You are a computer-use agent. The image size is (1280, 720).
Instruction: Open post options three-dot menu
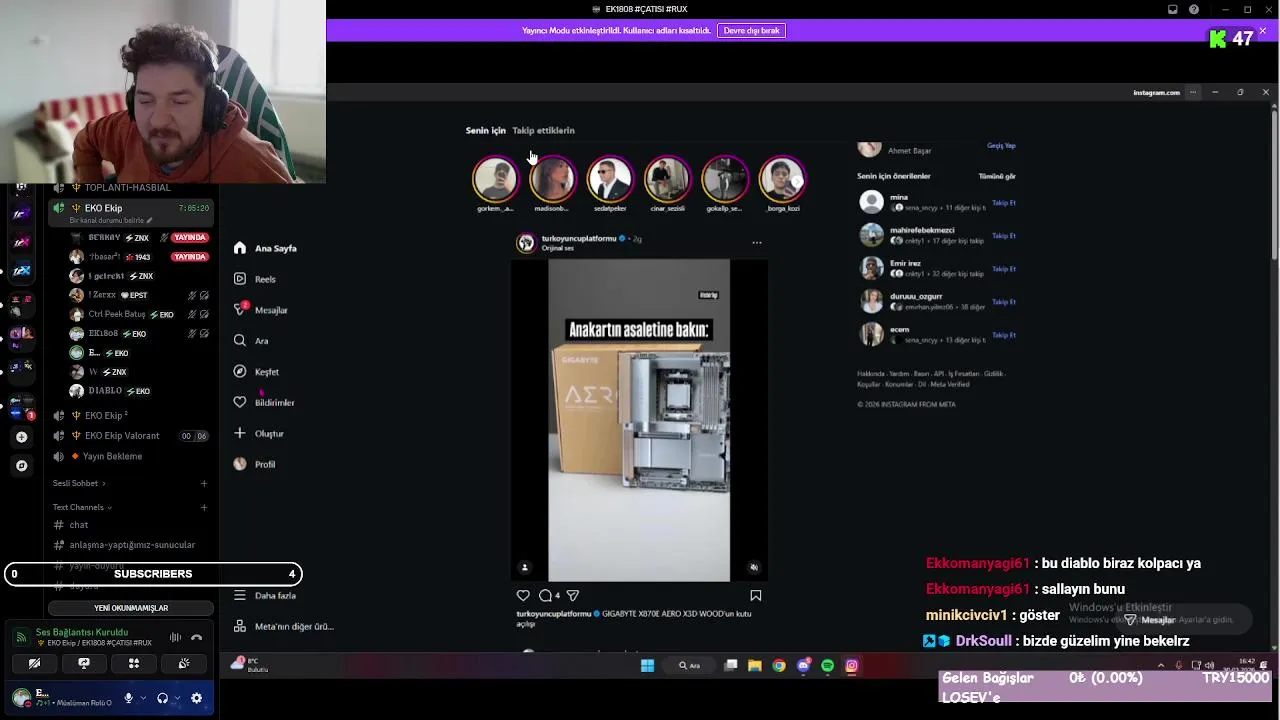click(x=757, y=242)
